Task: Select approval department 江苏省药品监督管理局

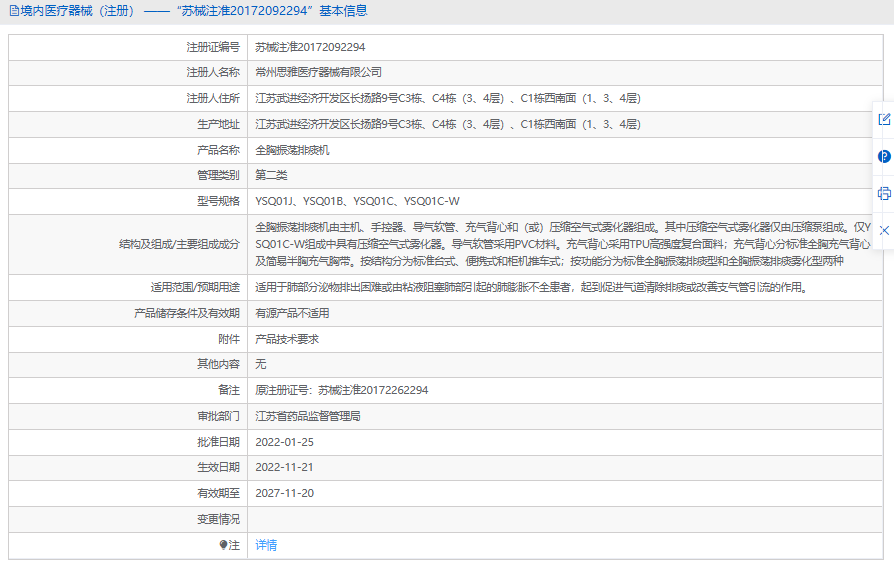Action: pyautogui.click(x=308, y=417)
